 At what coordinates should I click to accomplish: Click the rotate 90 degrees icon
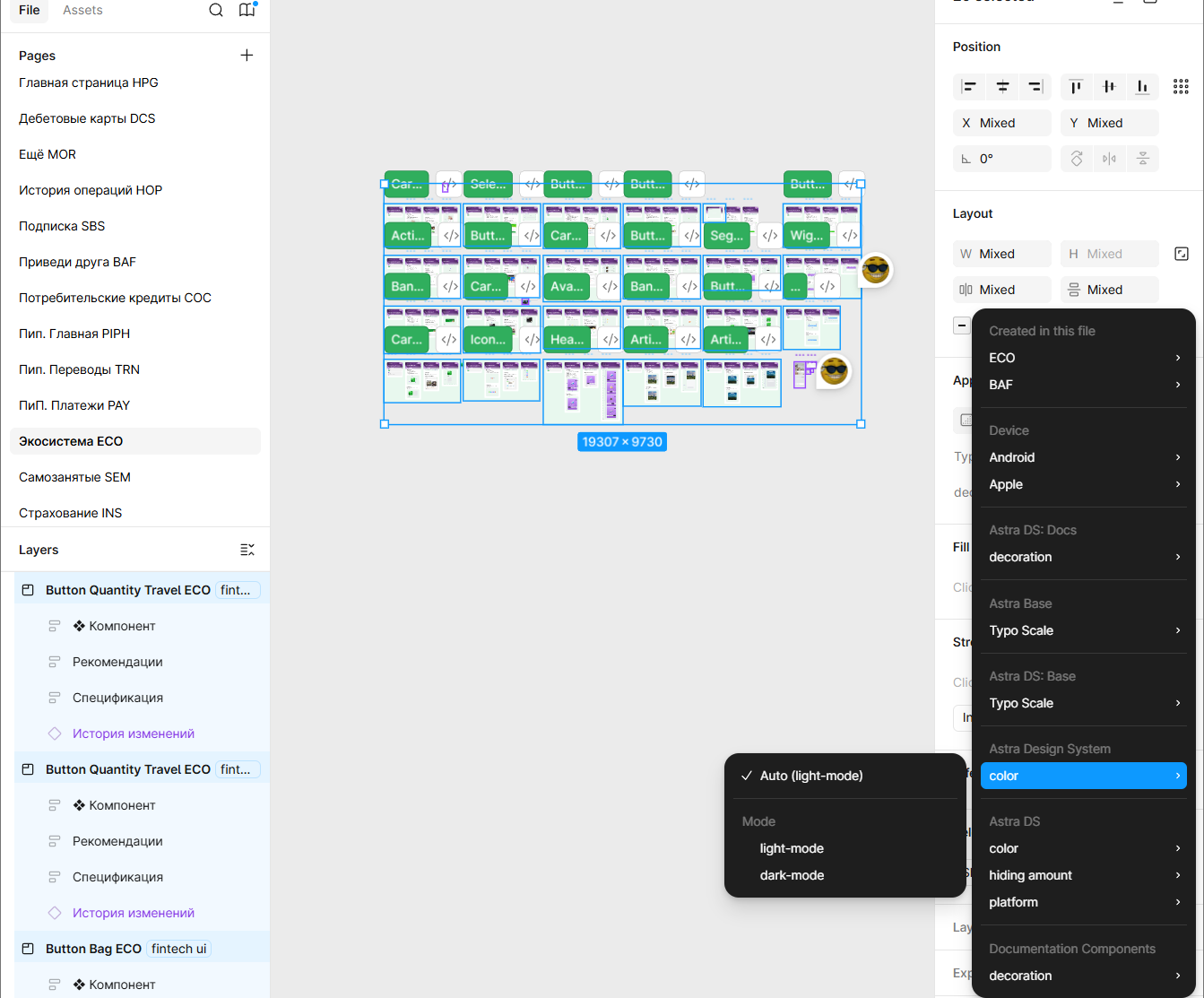pyautogui.click(x=1077, y=159)
